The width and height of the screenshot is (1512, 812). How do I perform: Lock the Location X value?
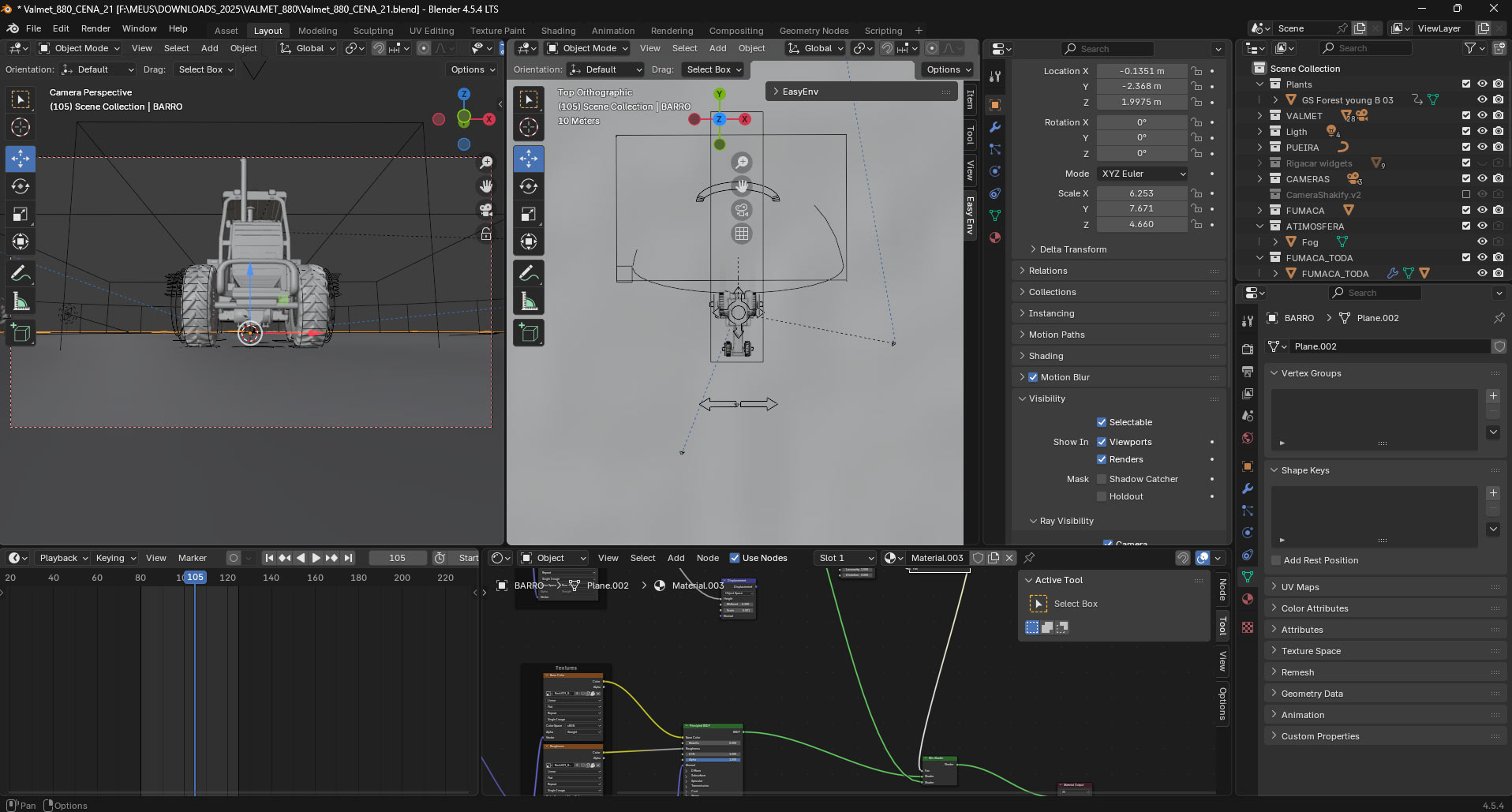point(1197,71)
